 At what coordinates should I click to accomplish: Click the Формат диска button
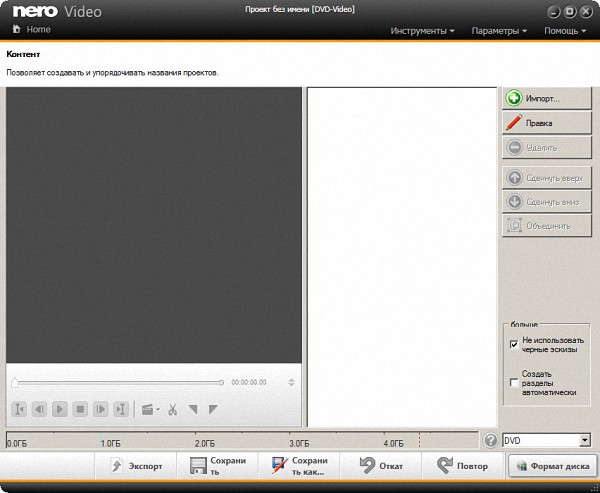point(552,466)
